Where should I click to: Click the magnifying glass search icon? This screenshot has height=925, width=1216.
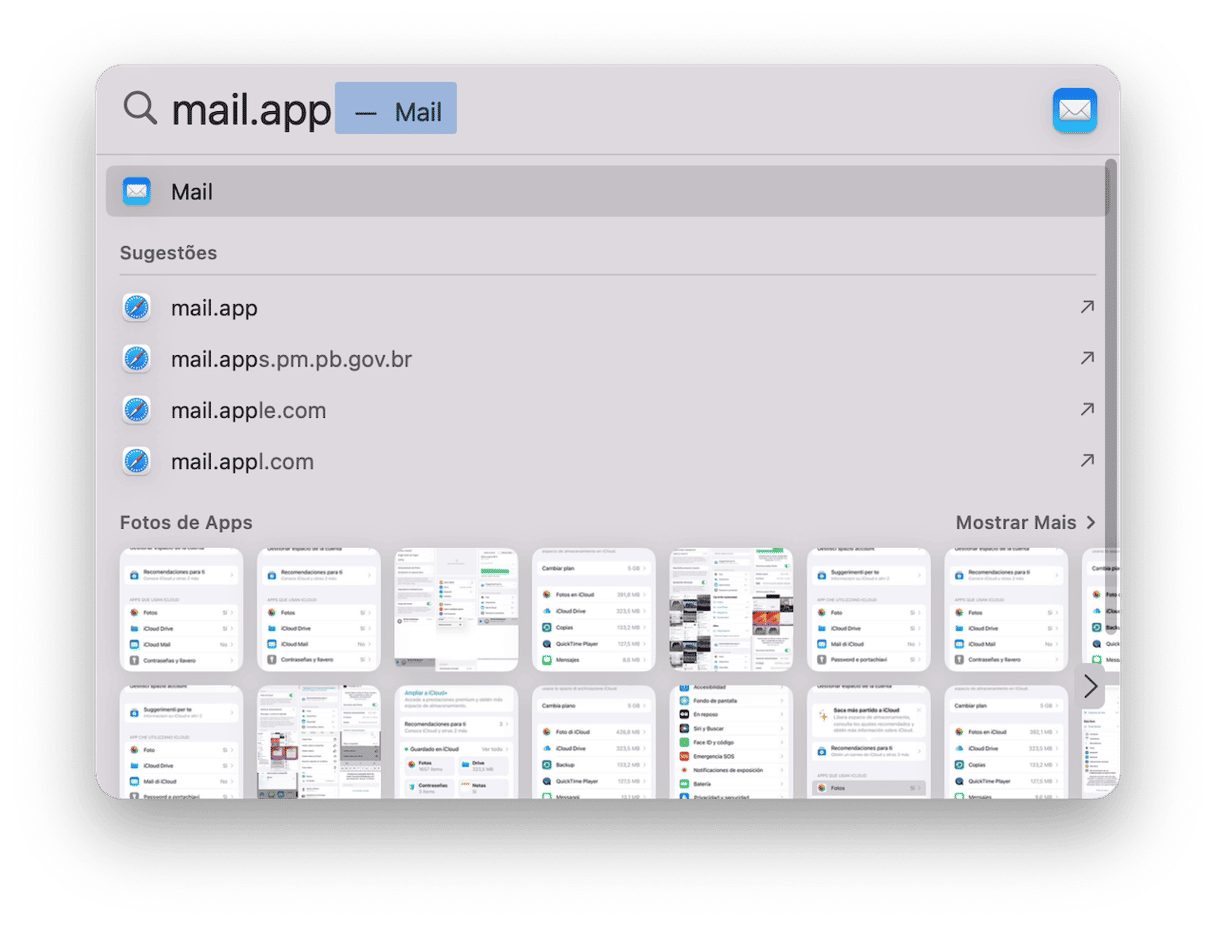(140, 108)
